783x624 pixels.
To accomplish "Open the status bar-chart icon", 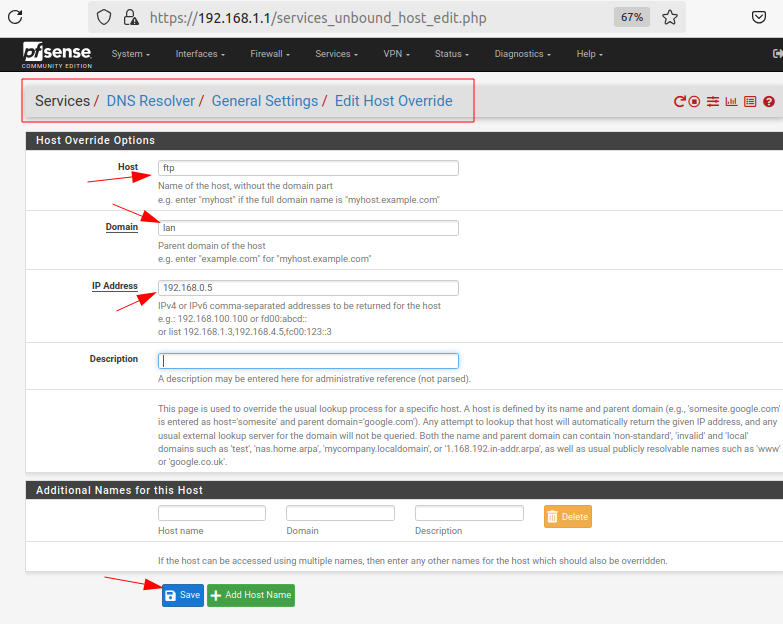I will [x=731, y=102].
